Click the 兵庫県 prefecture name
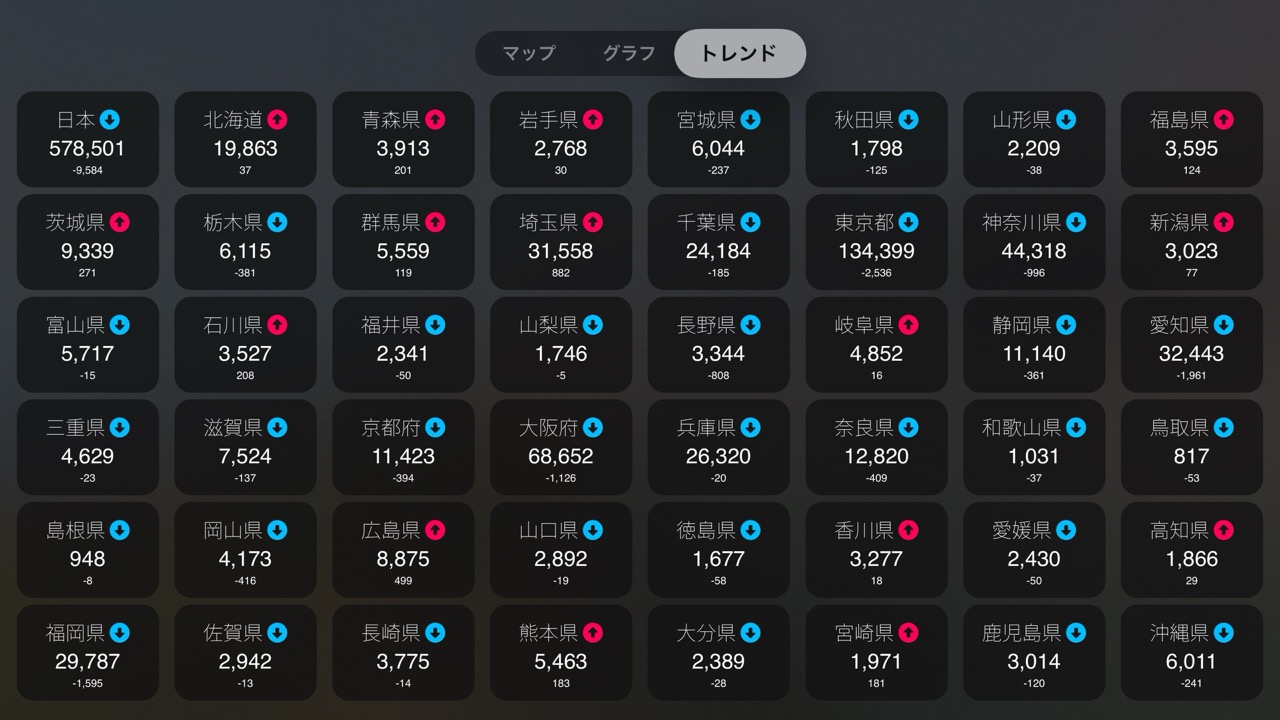The height and width of the screenshot is (720, 1280). tap(706, 428)
